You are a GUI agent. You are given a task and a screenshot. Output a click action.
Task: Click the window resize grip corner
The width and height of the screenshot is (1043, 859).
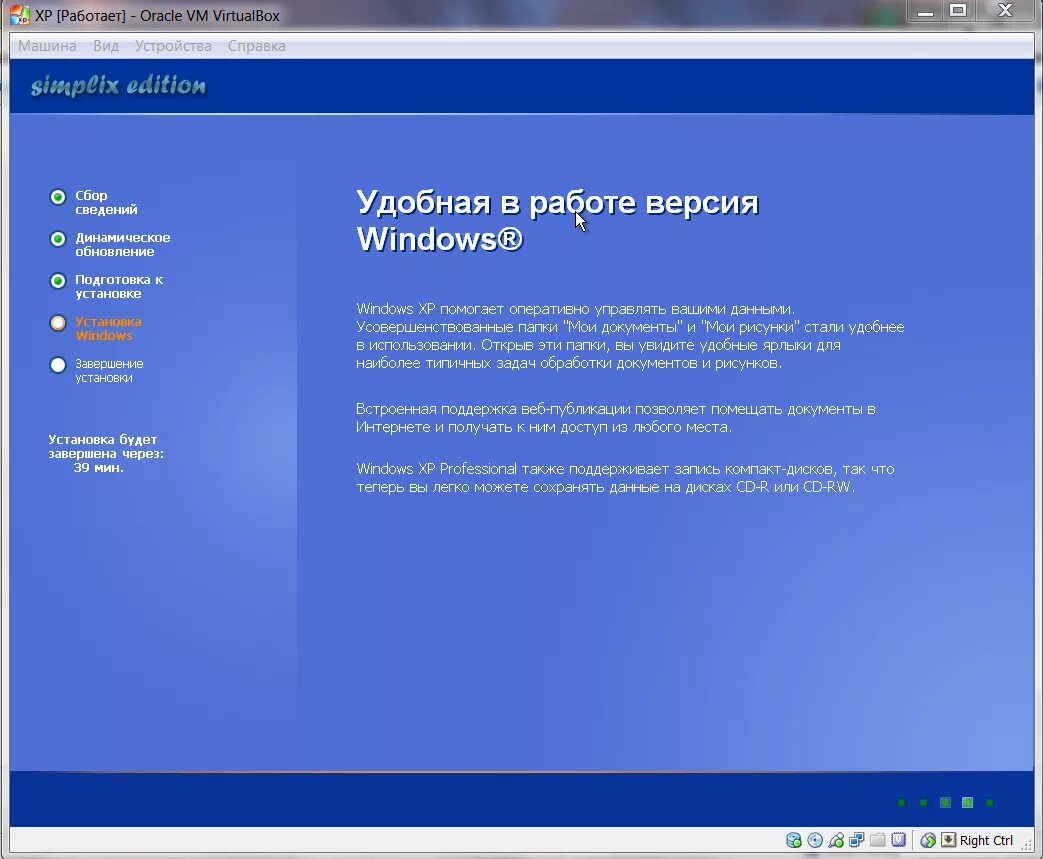(x=1027, y=843)
